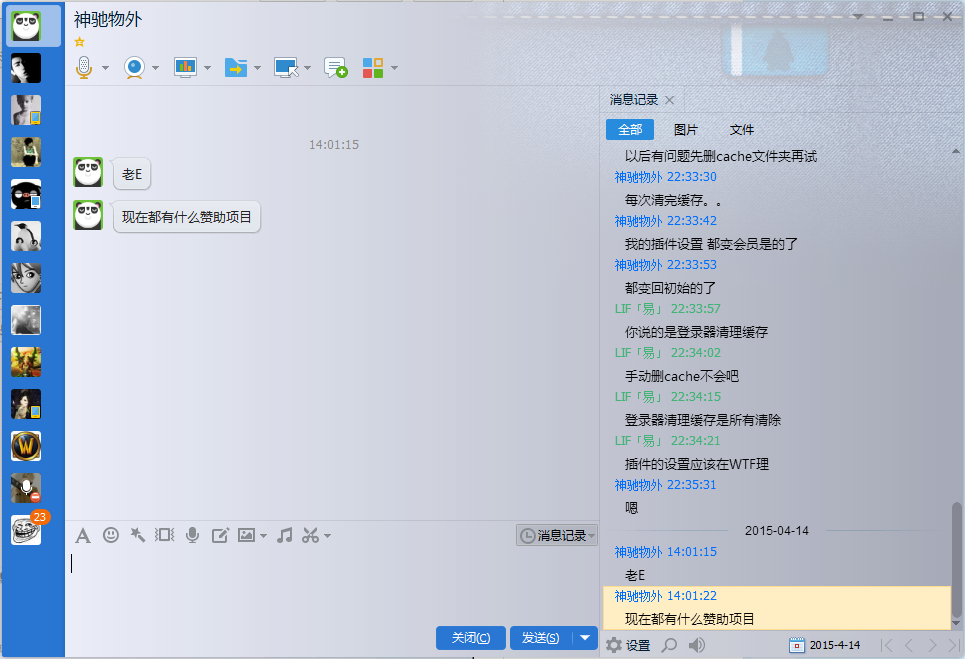Open the presentation screen sharing icon
Screen dimensions: 965x659
point(185,67)
